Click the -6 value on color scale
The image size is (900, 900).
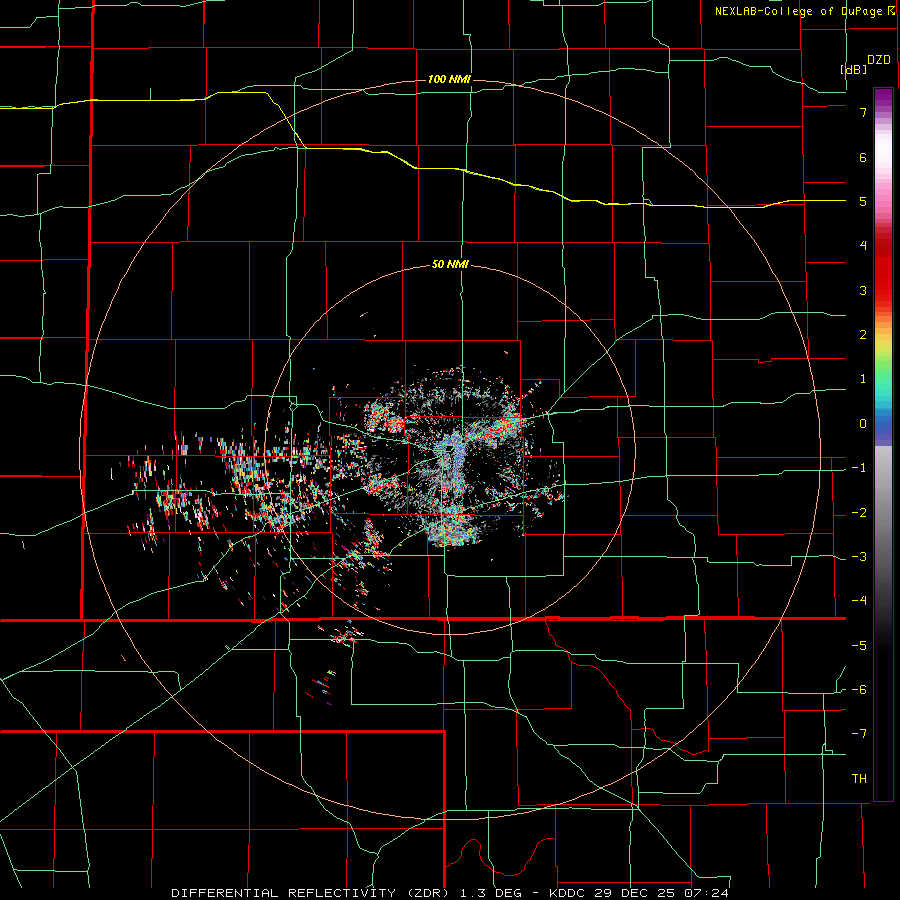pyautogui.click(x=859, y=690)
